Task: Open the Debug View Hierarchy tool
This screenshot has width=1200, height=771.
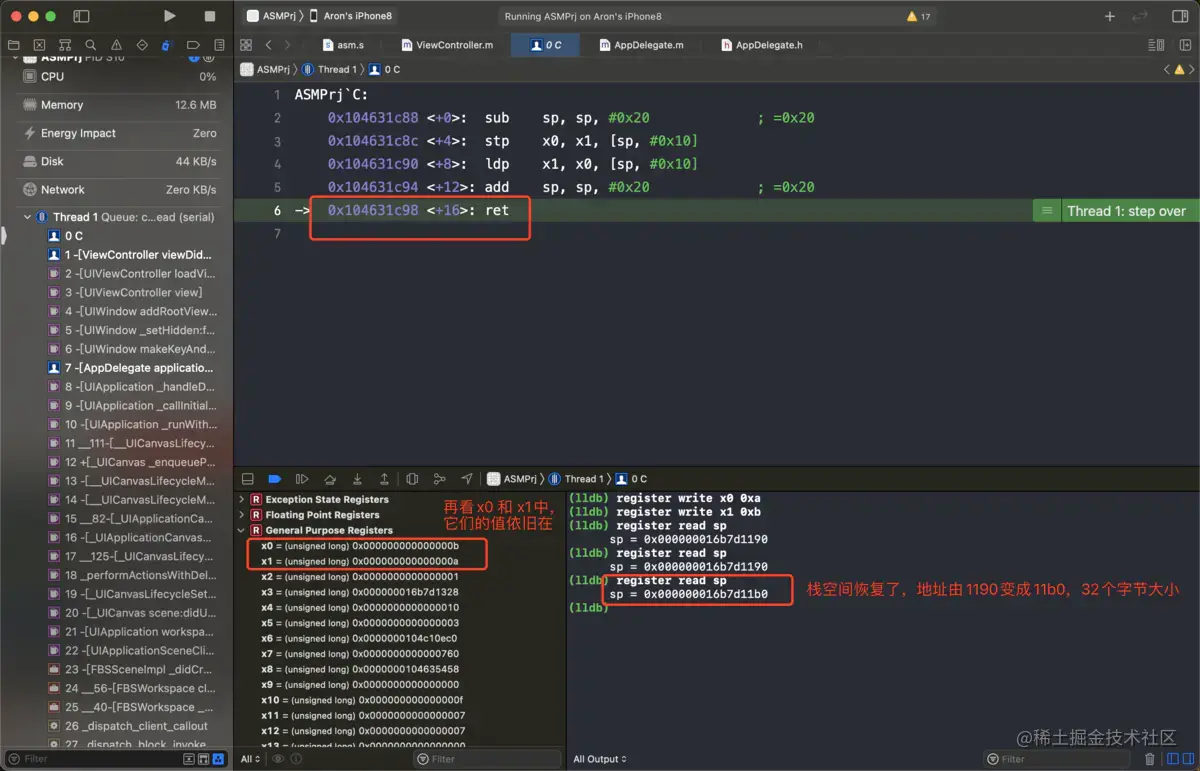Action: click(412, 479)
